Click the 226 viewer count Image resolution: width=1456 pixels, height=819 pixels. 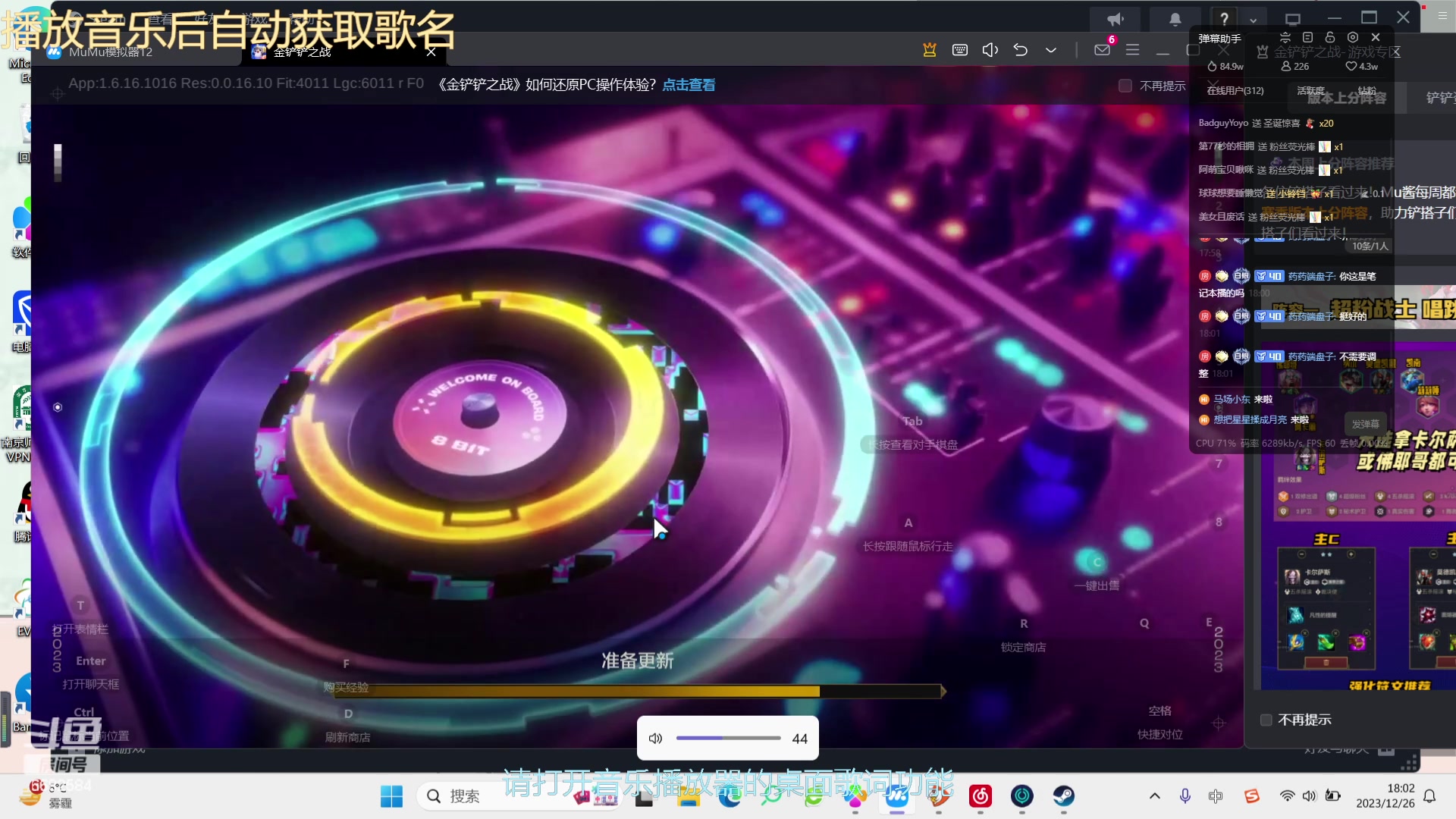coord(1295,67)
